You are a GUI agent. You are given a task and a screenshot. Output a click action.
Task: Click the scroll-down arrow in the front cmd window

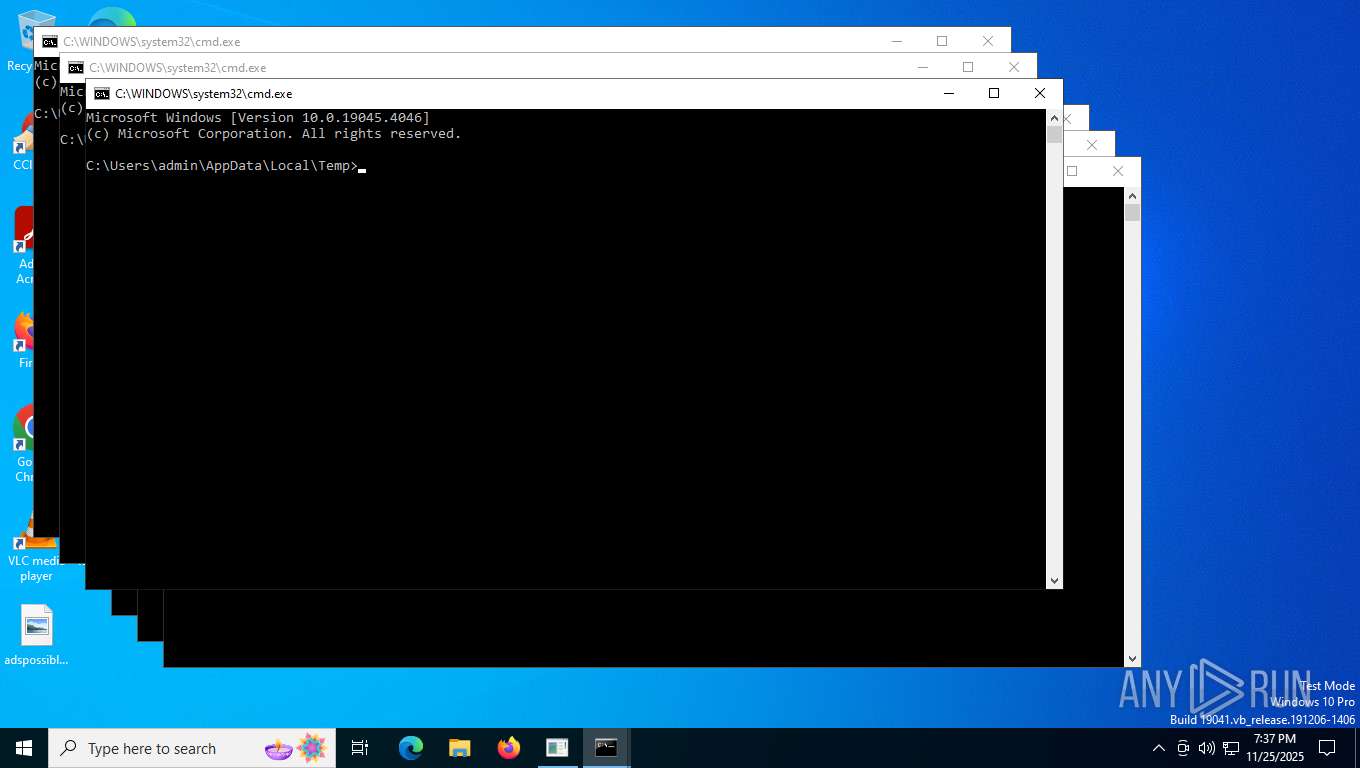pos(1054,580)
